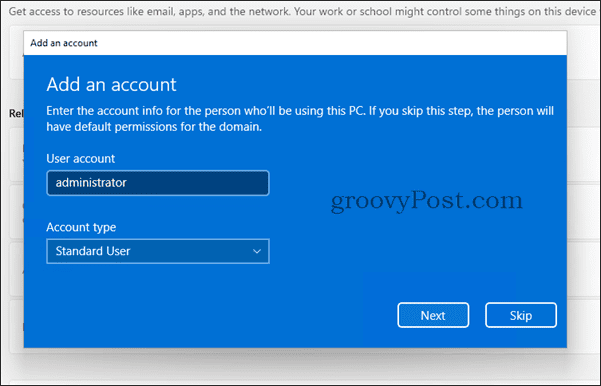Image resolution: width=601 pixels, height=386 pixels.
Task: Click the 'Account type' label
Action: pos(81,227)
